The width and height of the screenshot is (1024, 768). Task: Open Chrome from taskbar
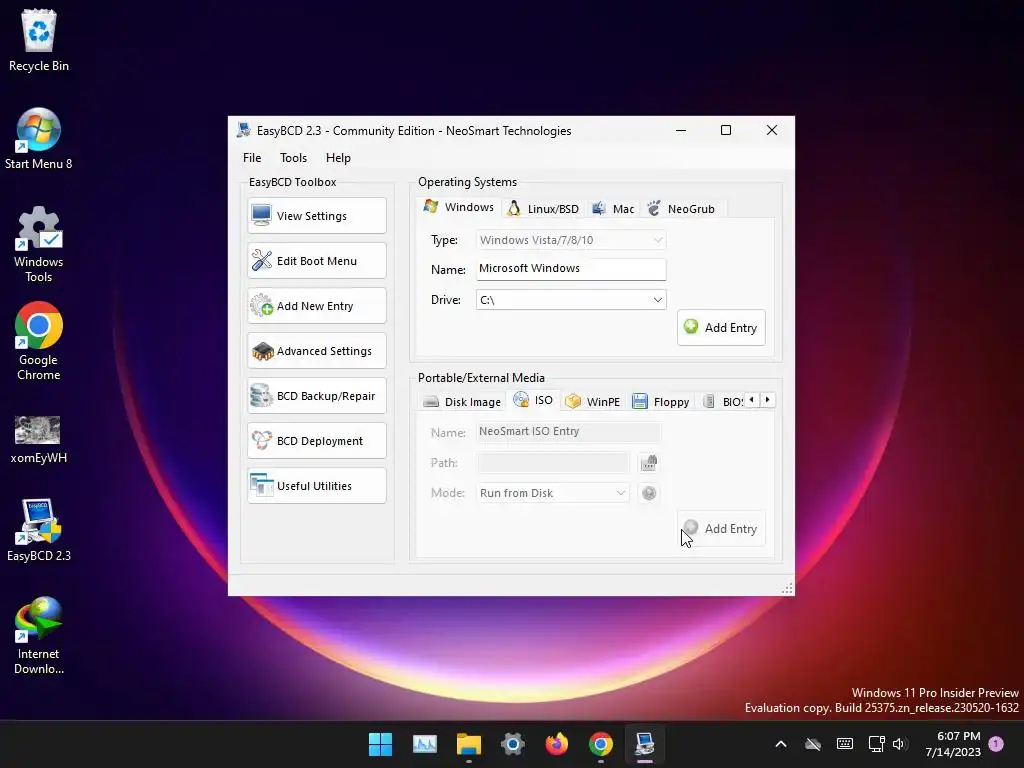click(x=601, y=744)
